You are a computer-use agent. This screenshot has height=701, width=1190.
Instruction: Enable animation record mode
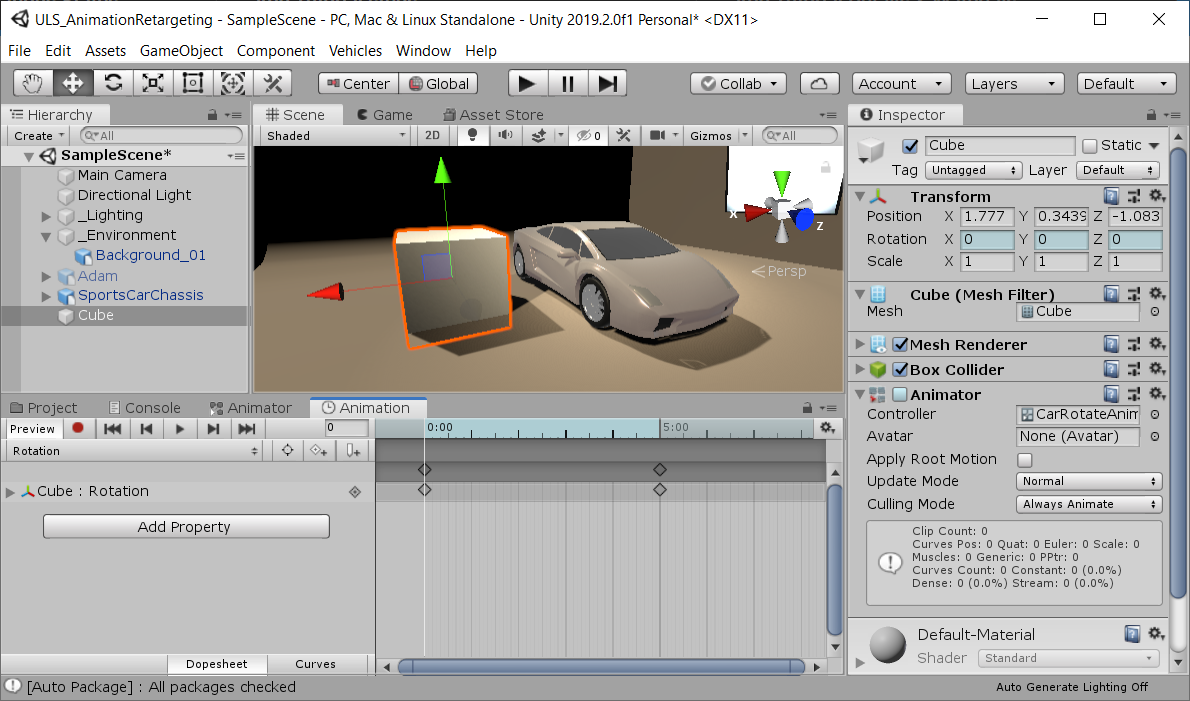coord(78,429)
